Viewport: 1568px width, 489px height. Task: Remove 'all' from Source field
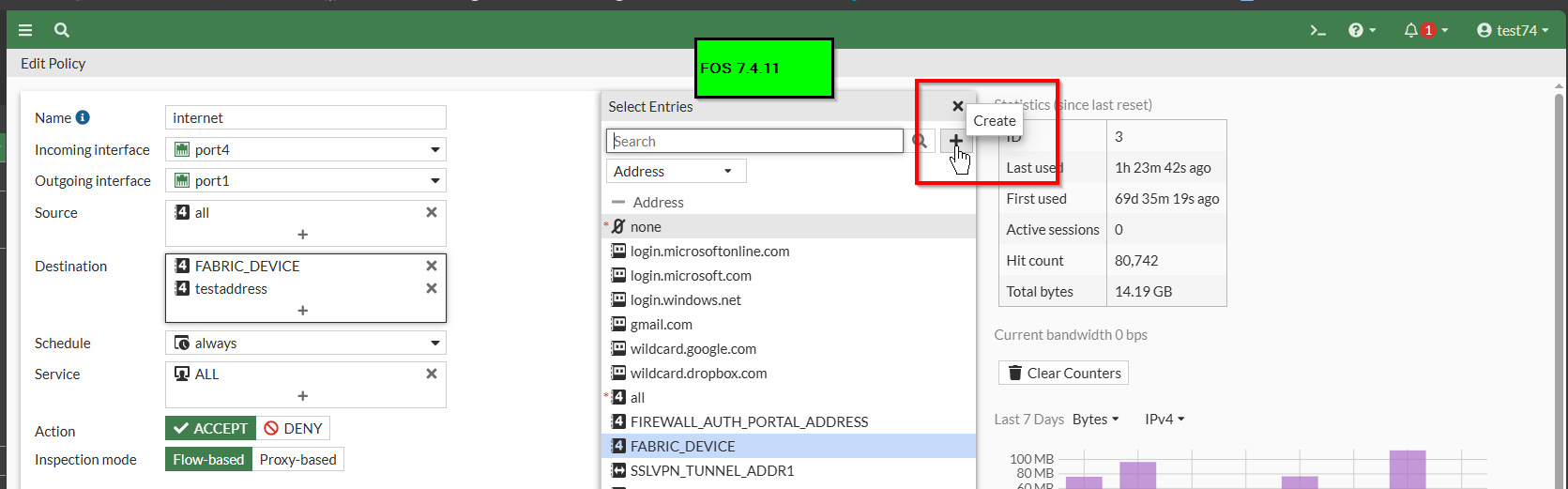point(432,212)
